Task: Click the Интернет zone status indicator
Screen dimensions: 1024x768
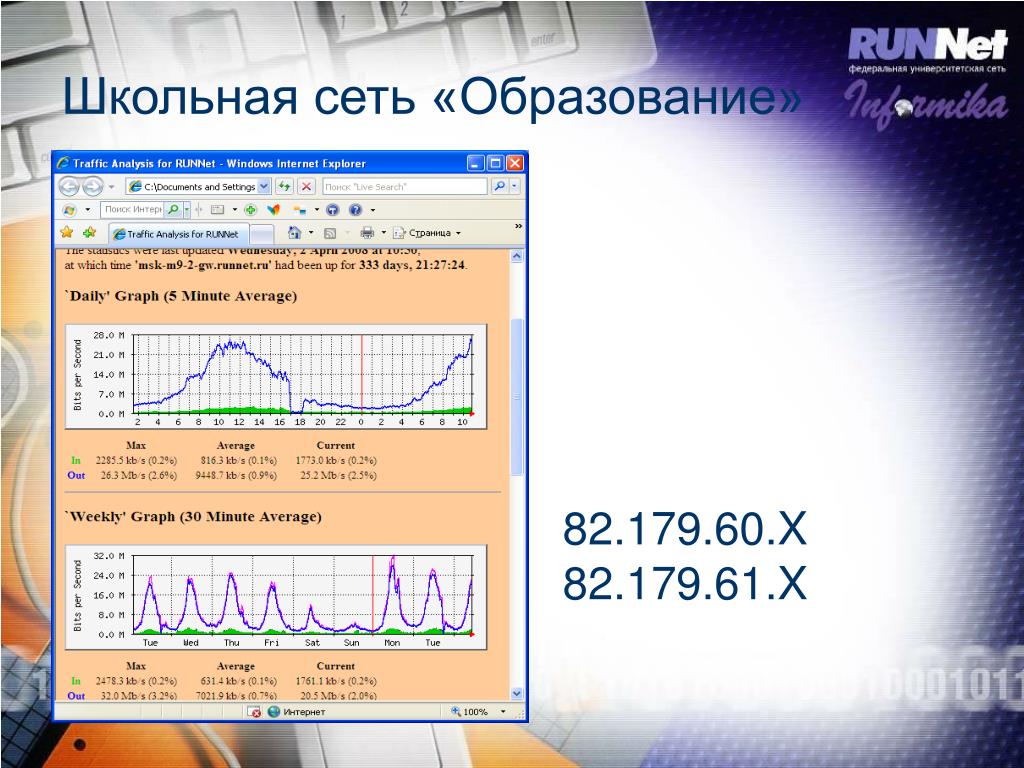Action: click(296, 712)
